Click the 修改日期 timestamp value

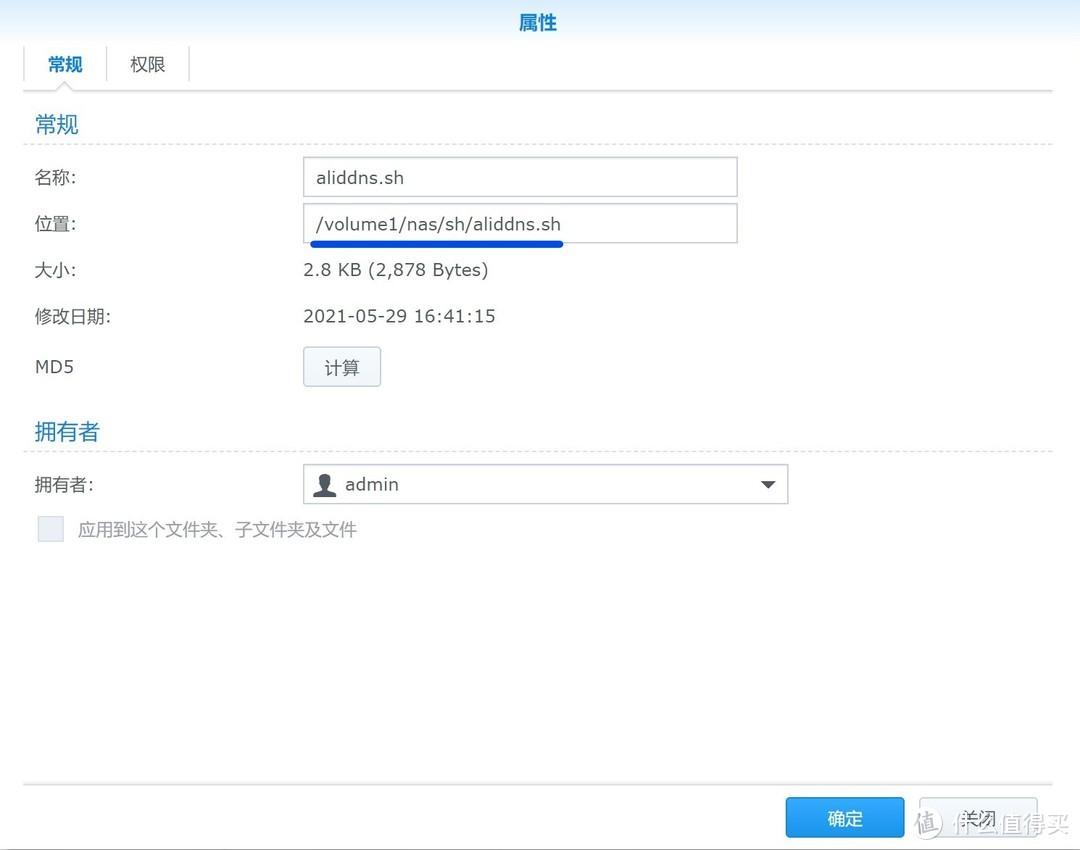pyautogui.click(x=397, y=316)
